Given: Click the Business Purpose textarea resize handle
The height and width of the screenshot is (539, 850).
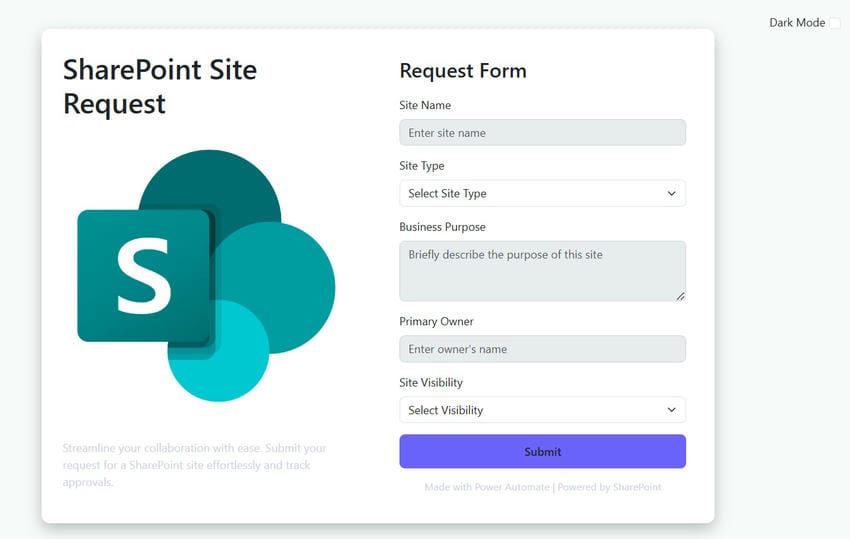Looking at the screenshot, I should pos(680,295).
